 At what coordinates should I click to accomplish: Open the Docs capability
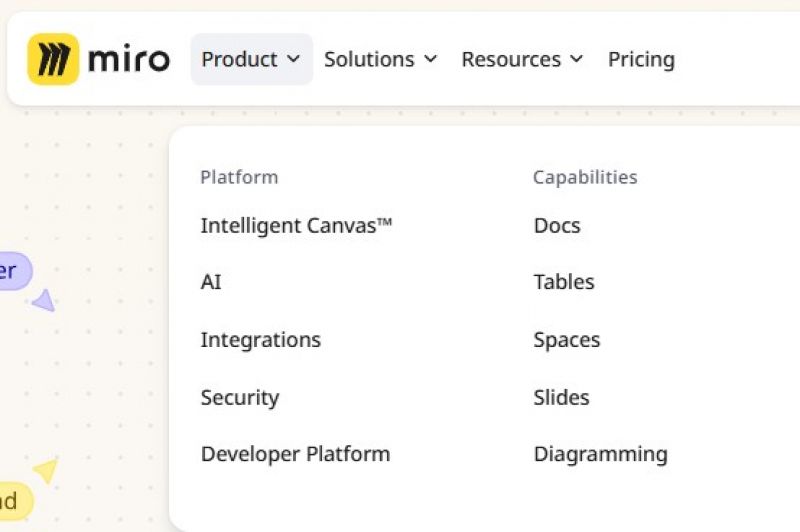557,225
